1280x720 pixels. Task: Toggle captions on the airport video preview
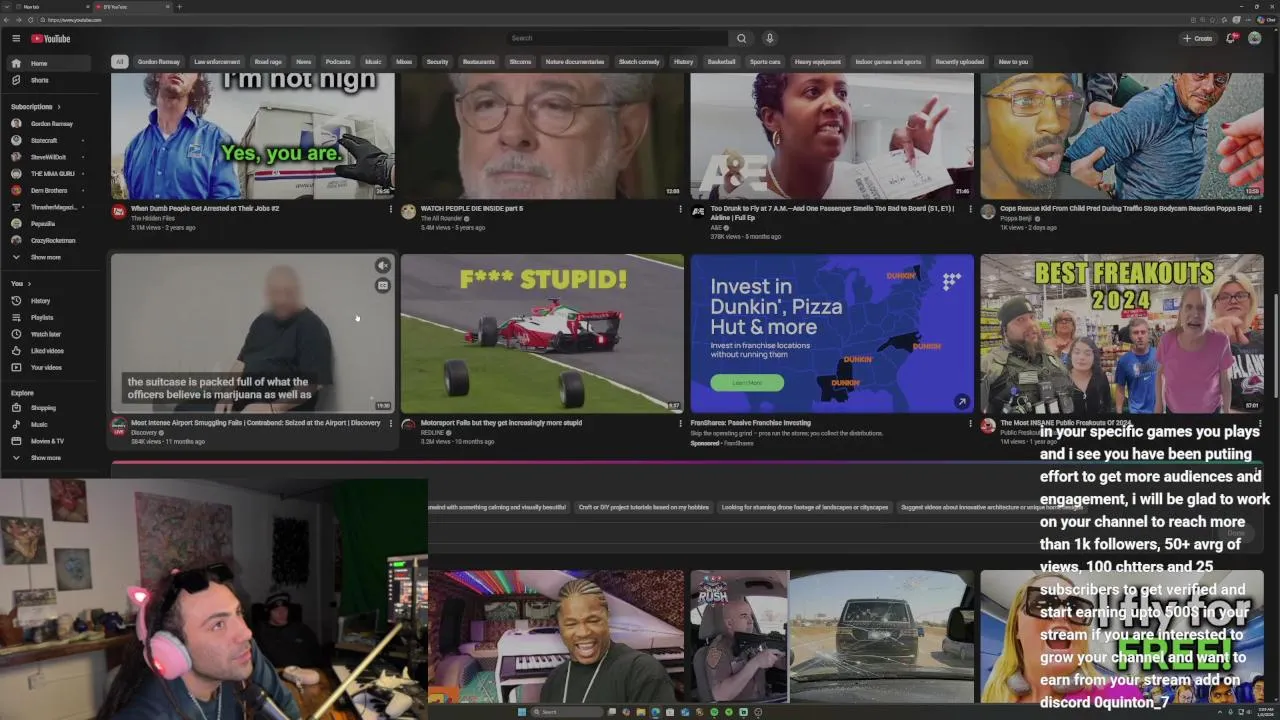tap(382, 285)
